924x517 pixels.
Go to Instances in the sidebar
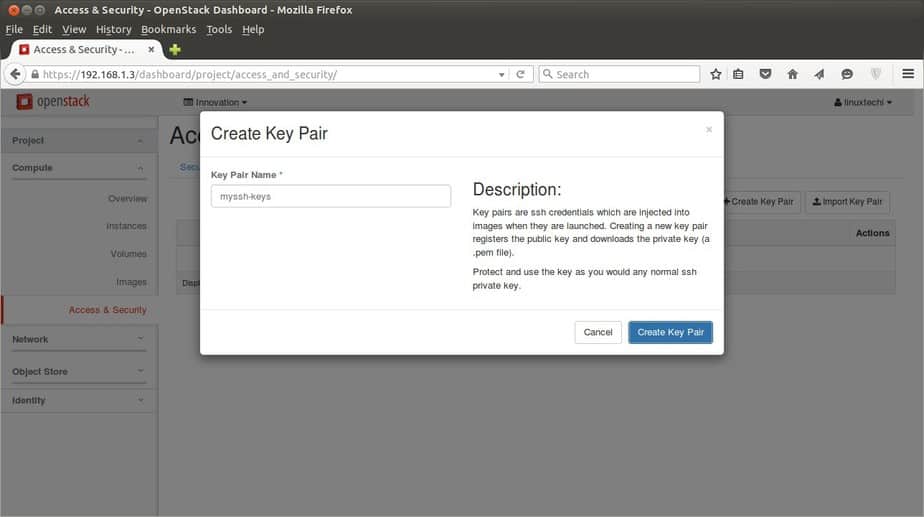(126, 226)
